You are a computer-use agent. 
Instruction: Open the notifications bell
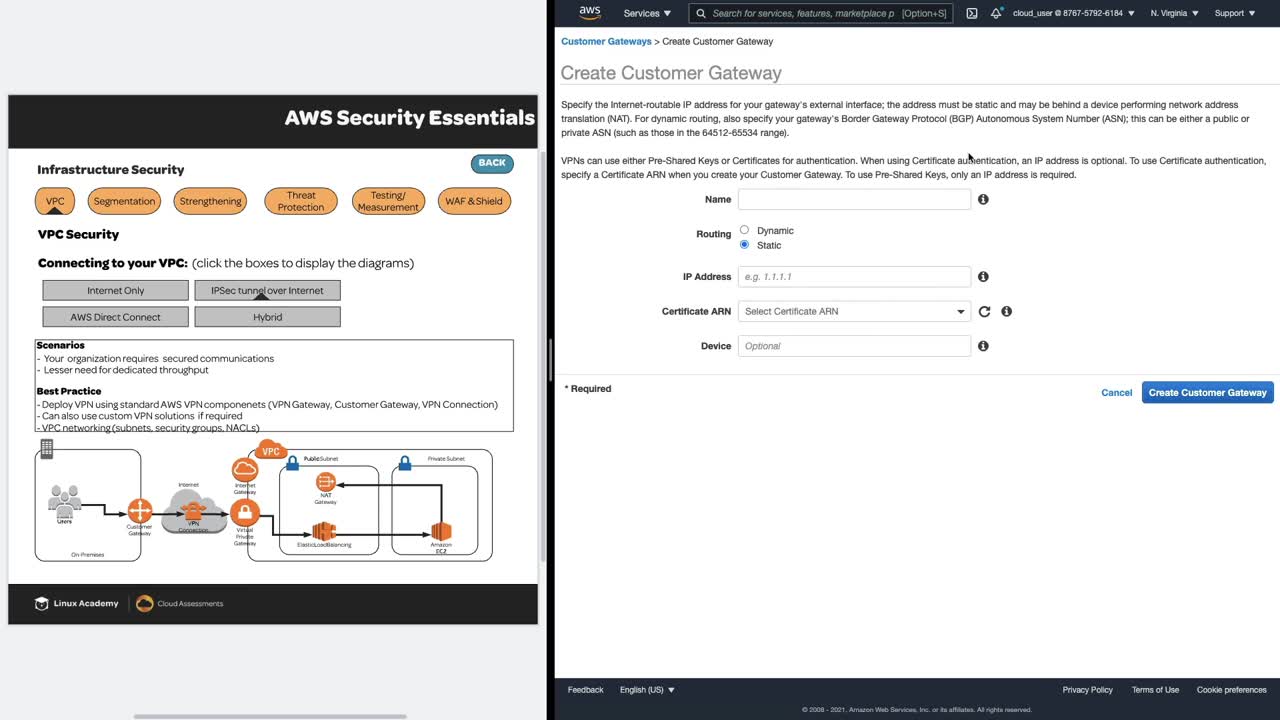pos(996,13)
